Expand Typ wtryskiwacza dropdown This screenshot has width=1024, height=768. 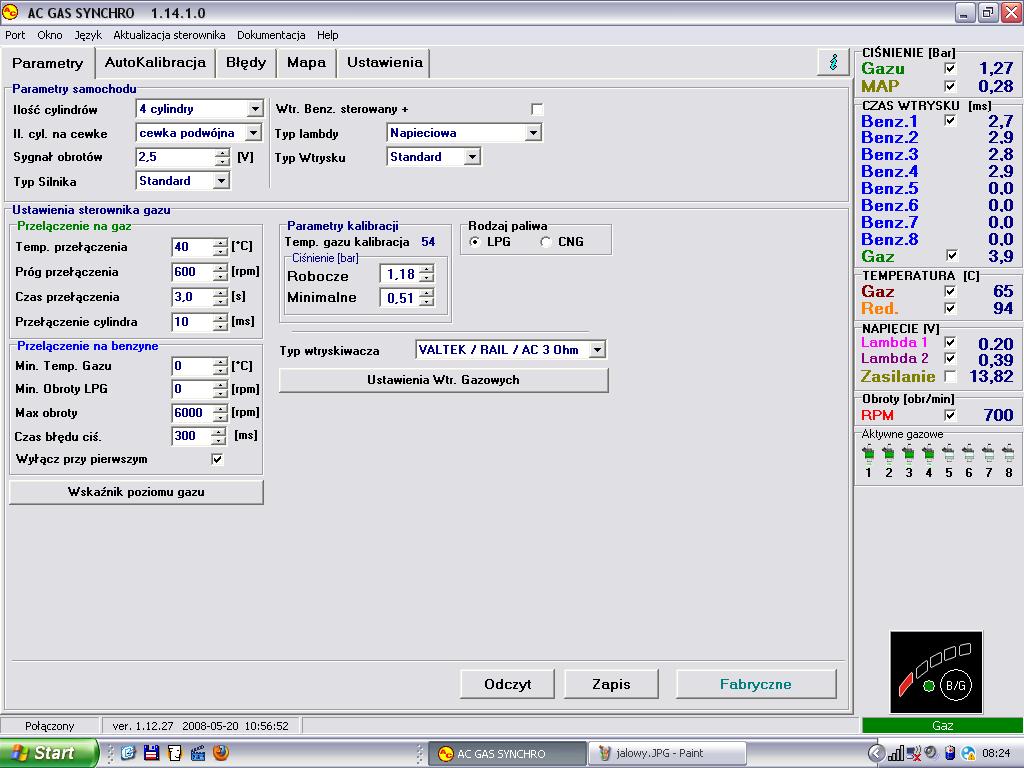(597, 350)
